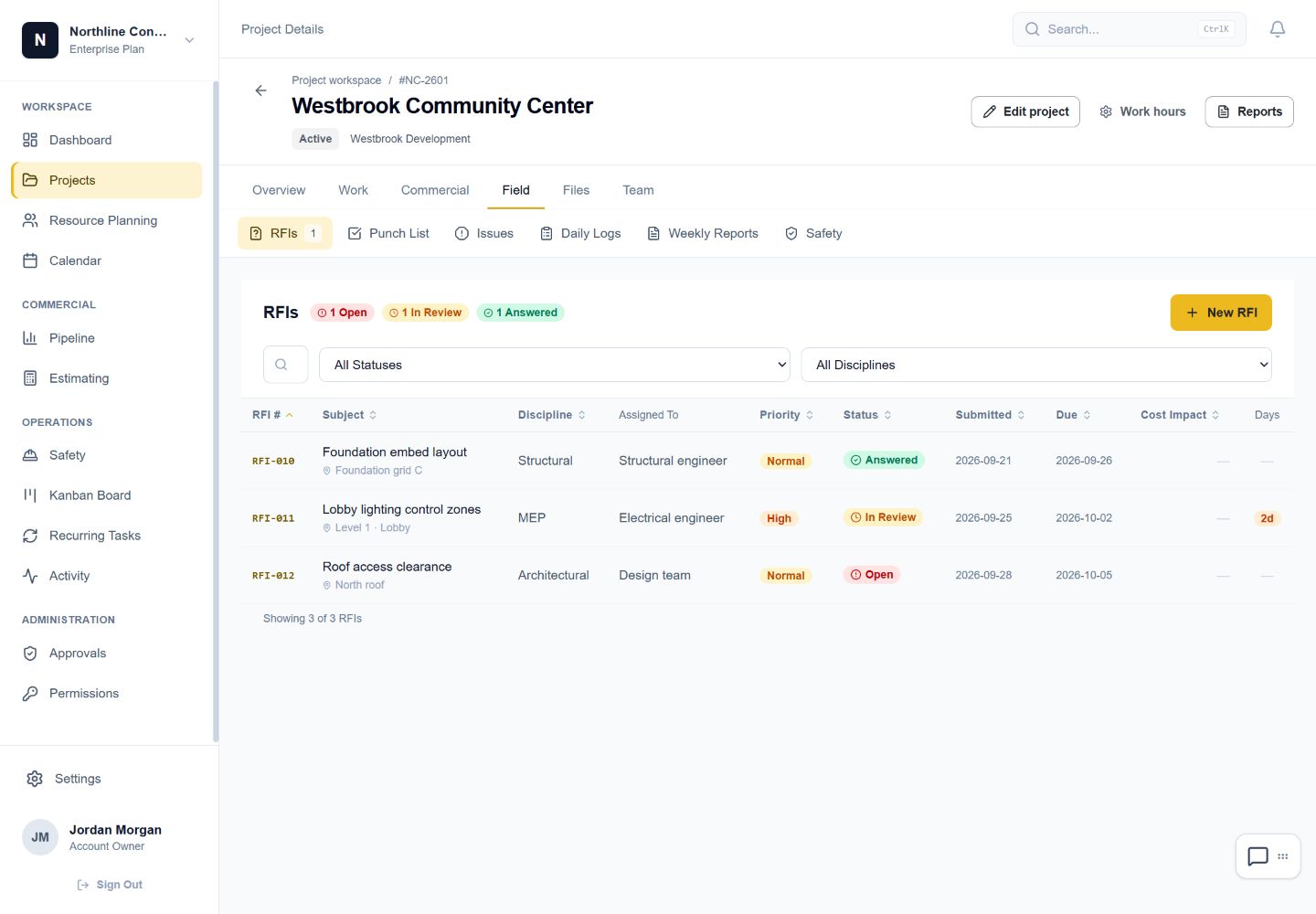The height and width of the screenshot is (914, 1316).
Task: Sort table by Cost Impact column
Action: (1179, 415)
